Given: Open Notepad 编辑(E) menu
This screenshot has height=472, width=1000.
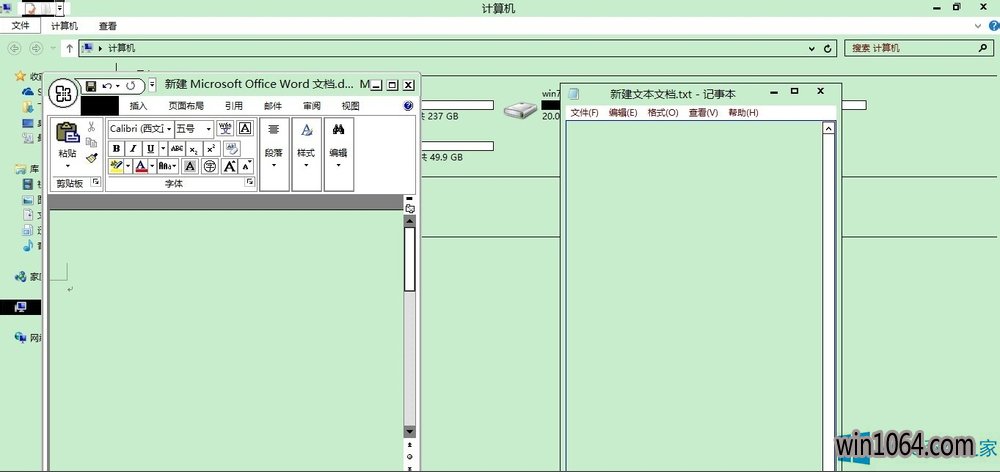Looking at the screenshot, I should pos(623,113).
